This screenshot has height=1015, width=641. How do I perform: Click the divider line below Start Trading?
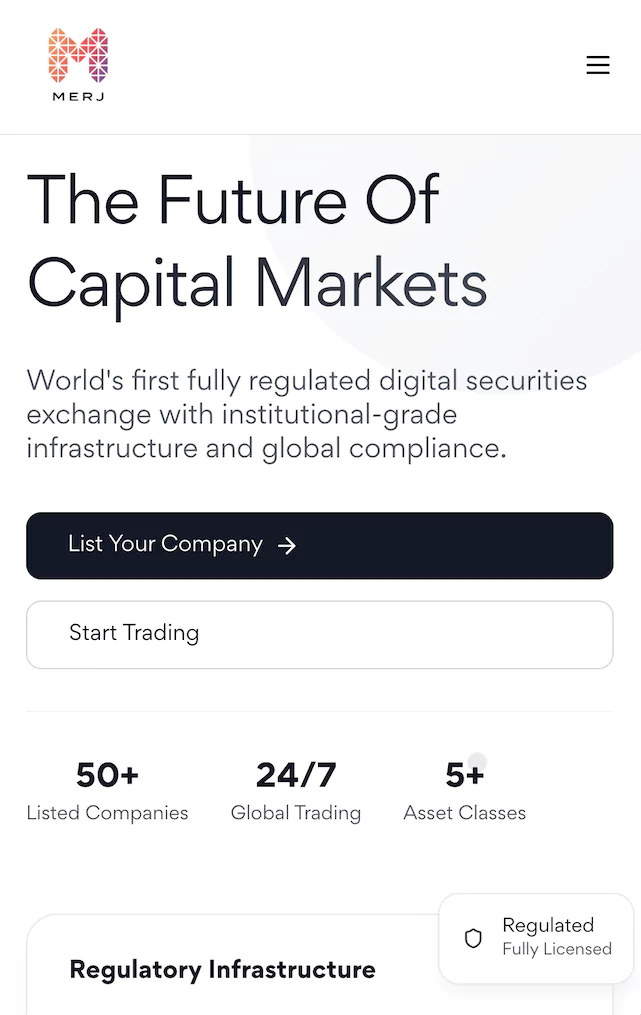pos(319,711)
